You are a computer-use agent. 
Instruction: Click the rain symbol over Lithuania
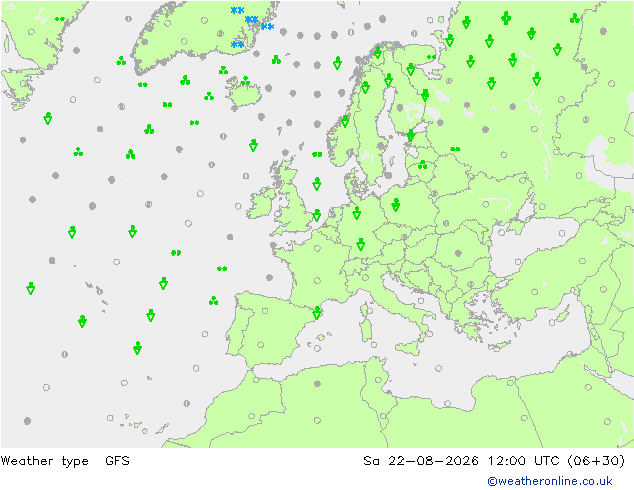coord(423,165)
